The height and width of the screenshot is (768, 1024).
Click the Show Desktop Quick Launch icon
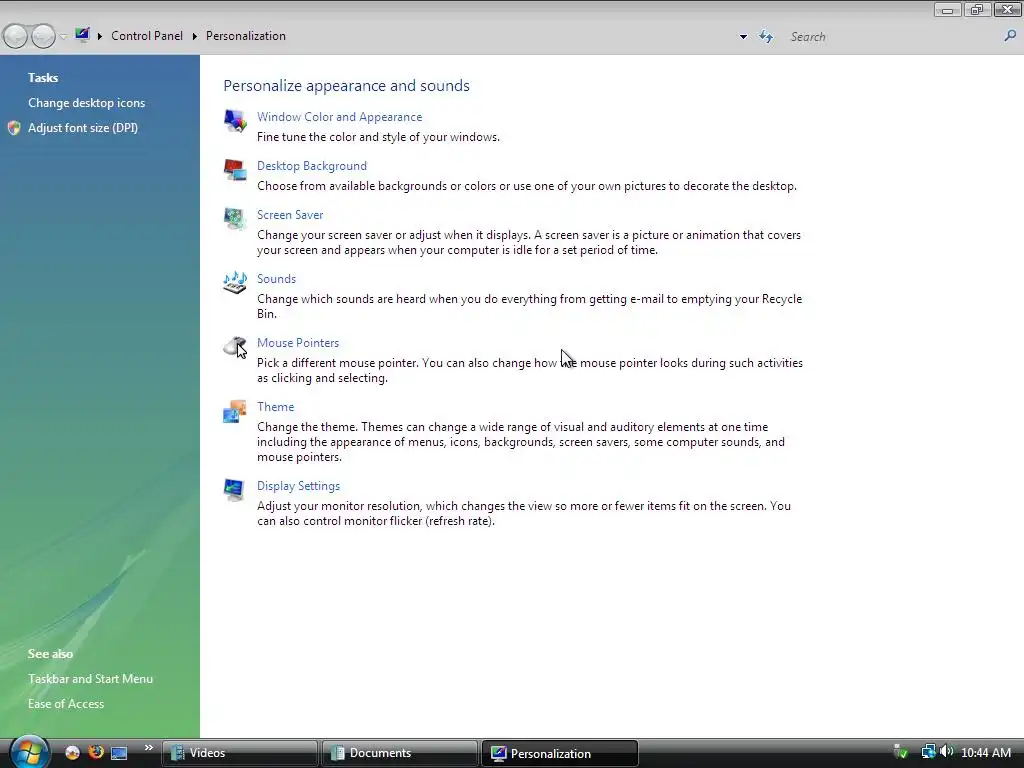coord(119,753)
